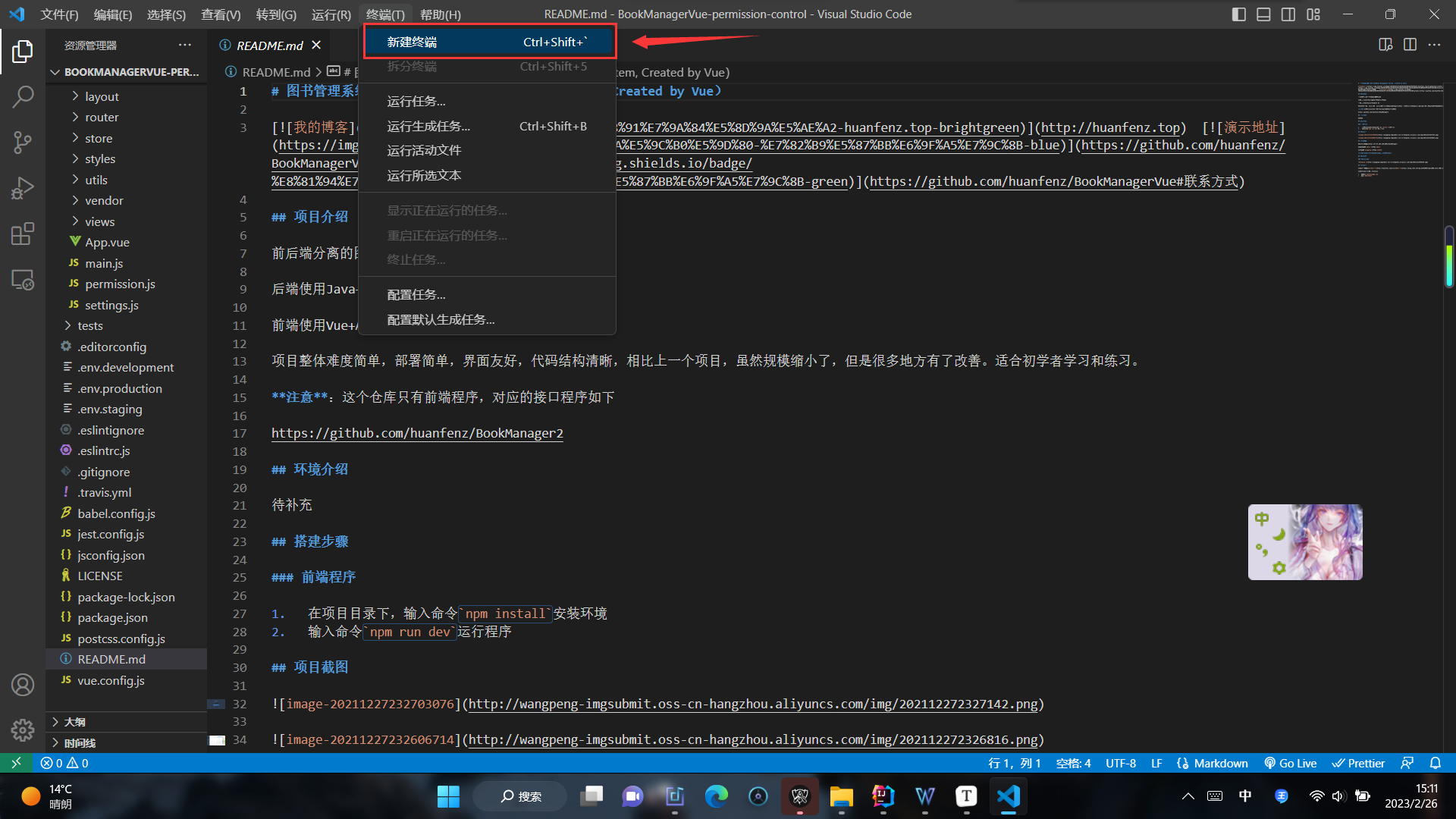The image size is (1456, 819).
Task: Open the Source Control view
Action: (x=23, y=143)
